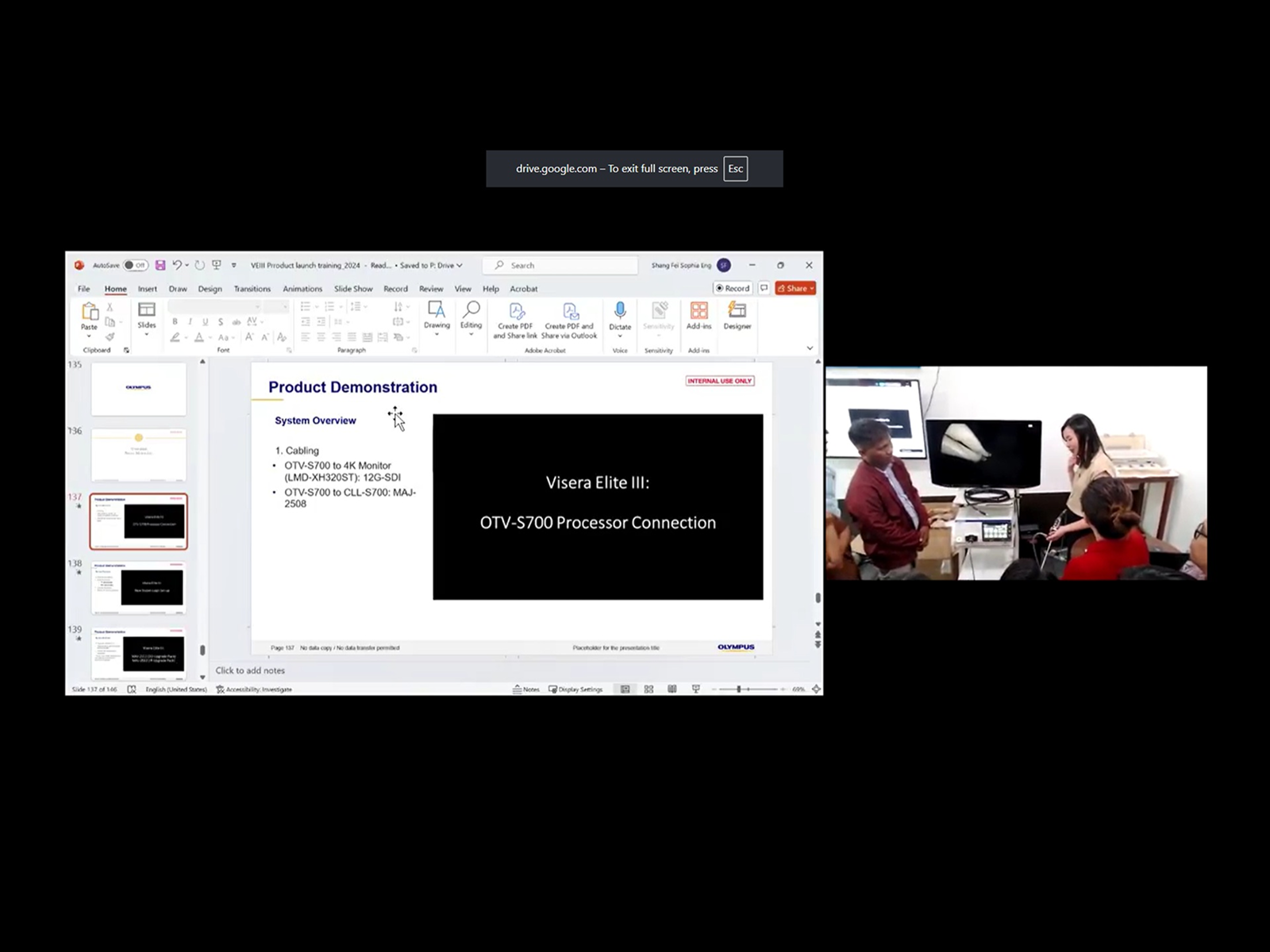Click the spell check book icon in status bar
1270x952 pixels.
tap(132, 689)
